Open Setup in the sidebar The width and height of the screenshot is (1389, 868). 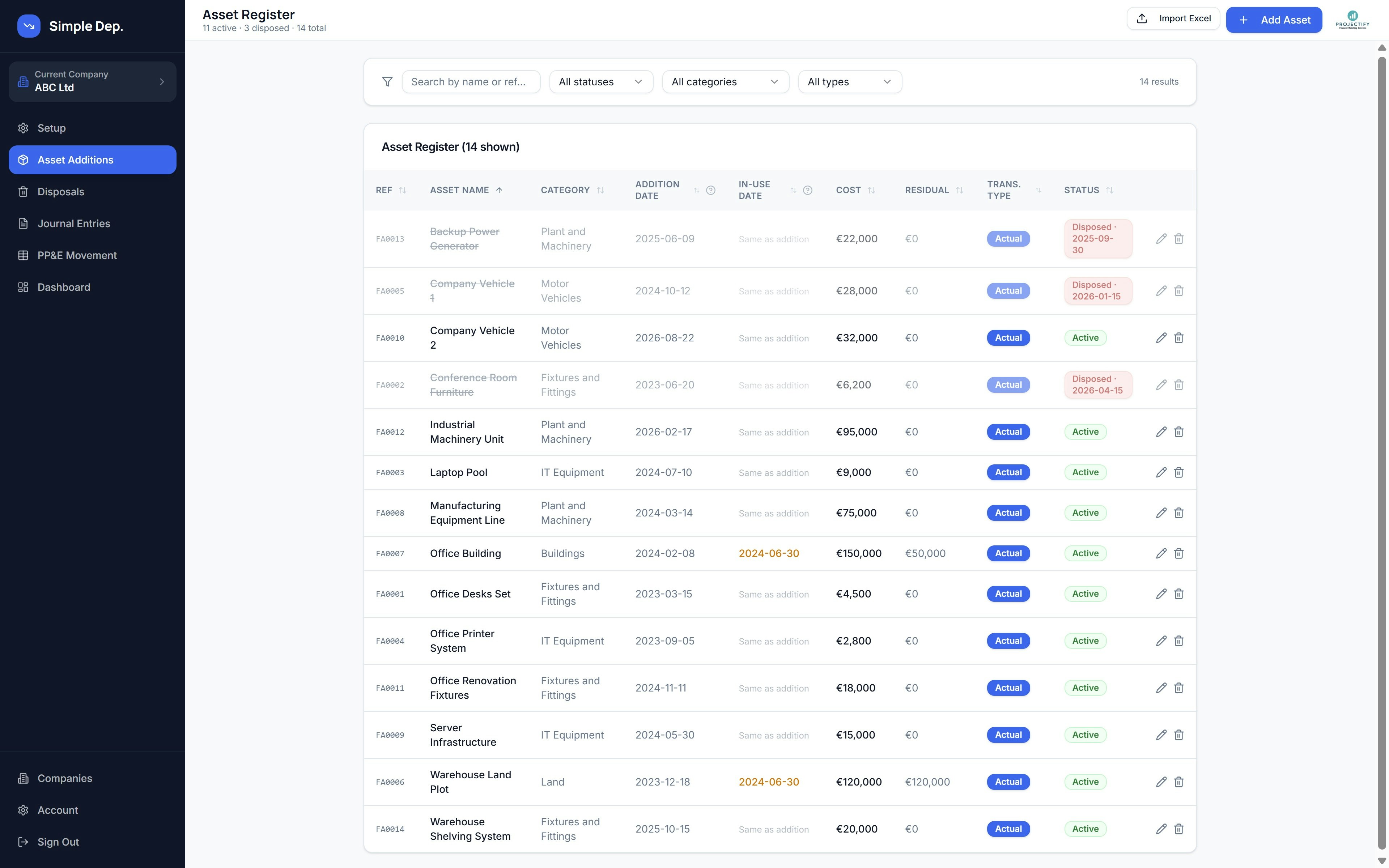92,128
